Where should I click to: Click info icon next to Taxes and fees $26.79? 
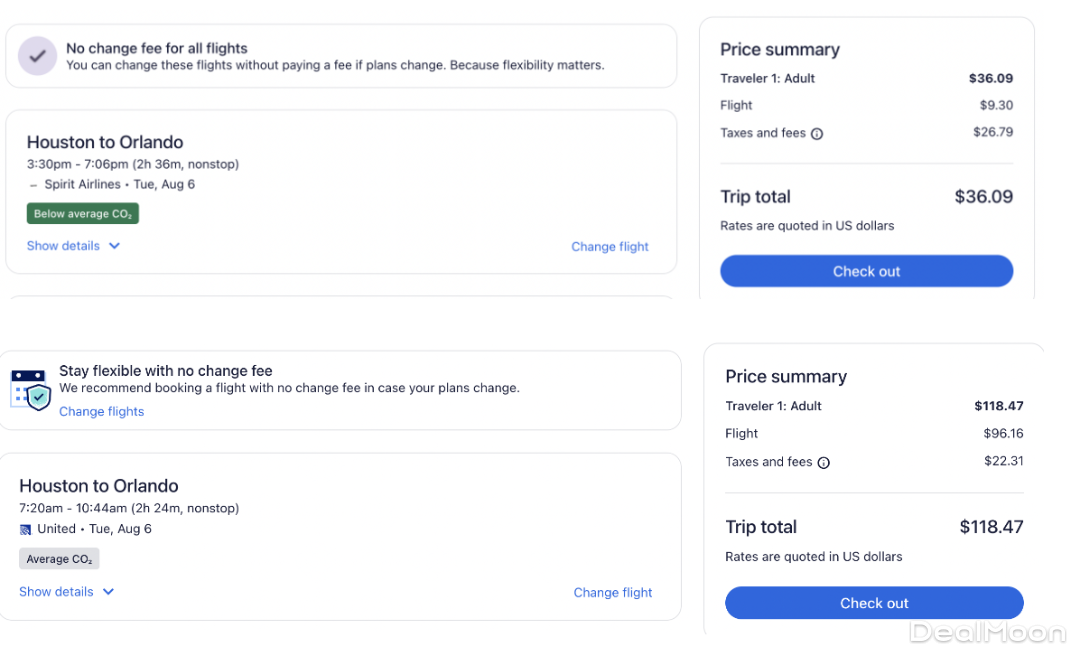(x=817, y=134)
